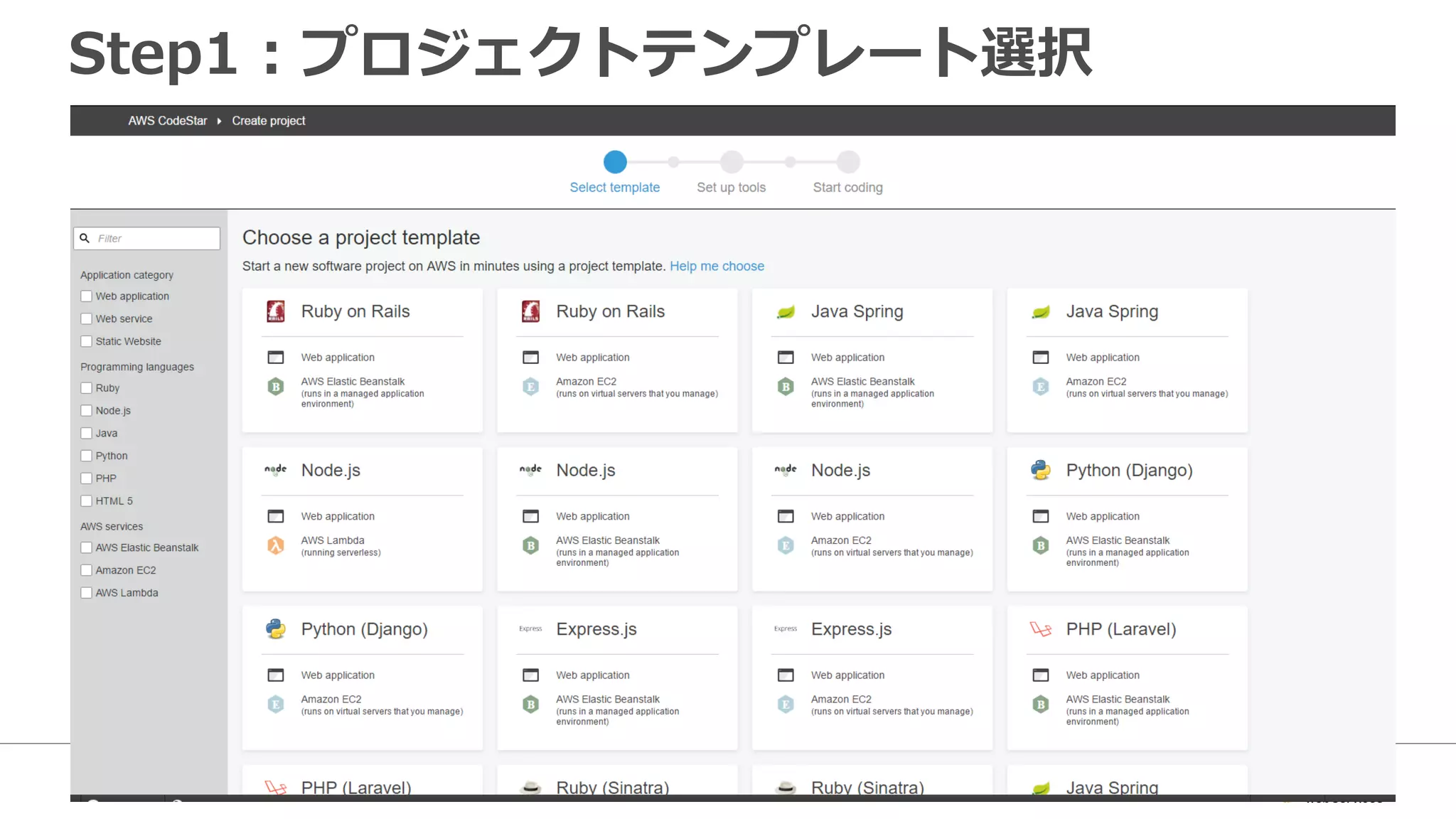Click the Express logo in the Express.js Elastic Beanstalk card

[x=530, y=629]
